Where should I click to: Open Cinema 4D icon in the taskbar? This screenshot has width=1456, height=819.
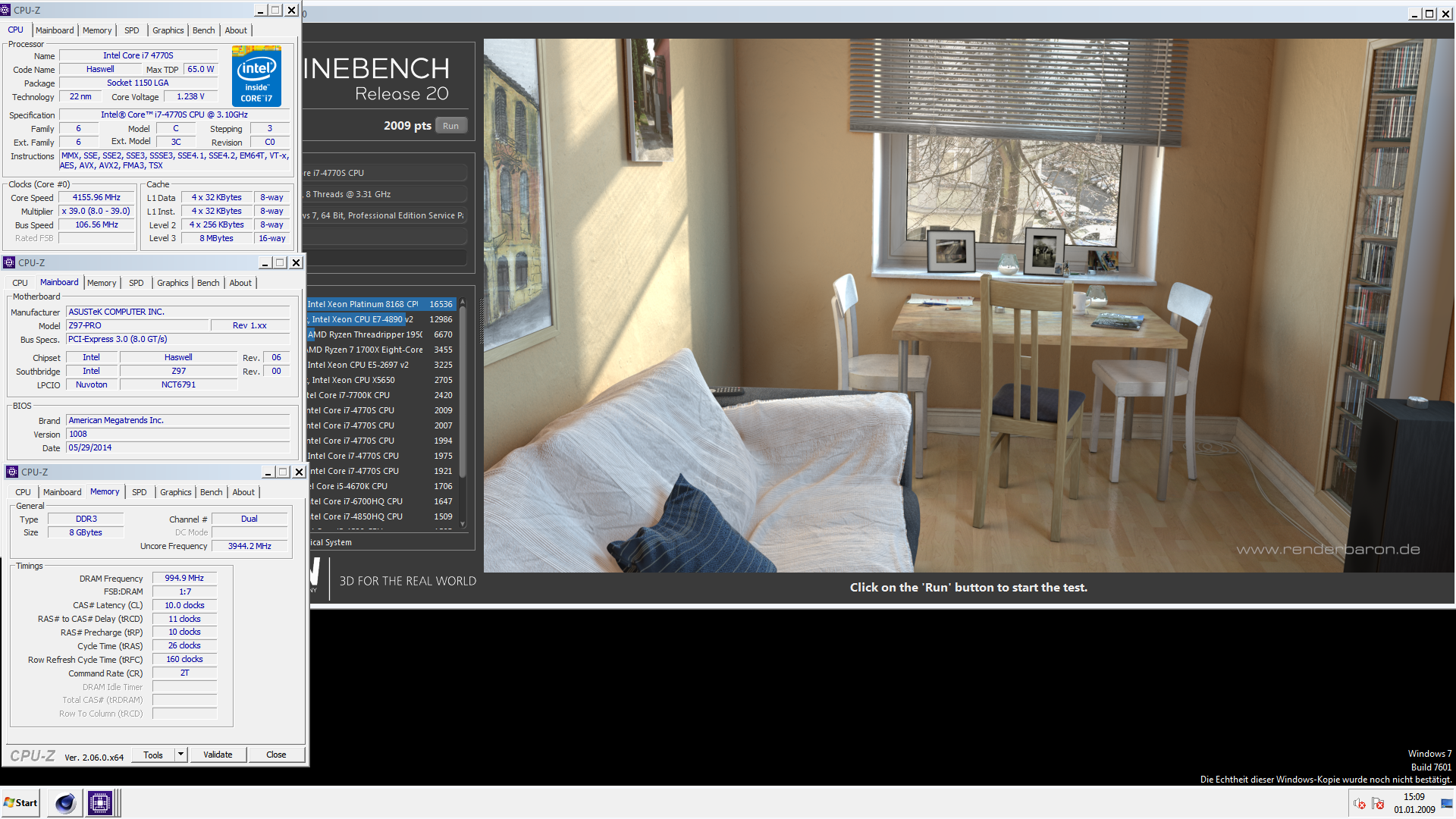(x=65, y=802)
